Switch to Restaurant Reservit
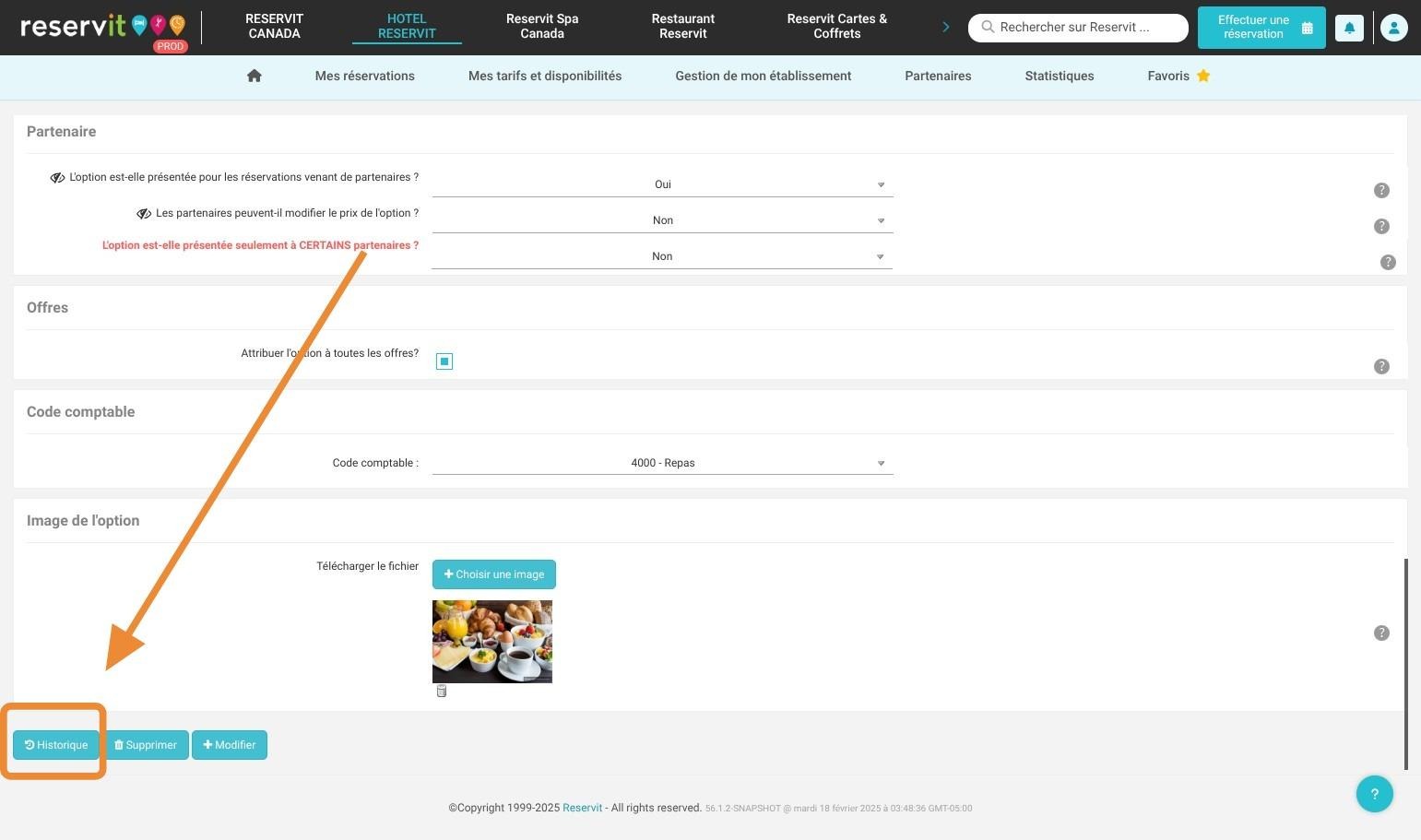 pyautogui.click(x=683, y=26)
